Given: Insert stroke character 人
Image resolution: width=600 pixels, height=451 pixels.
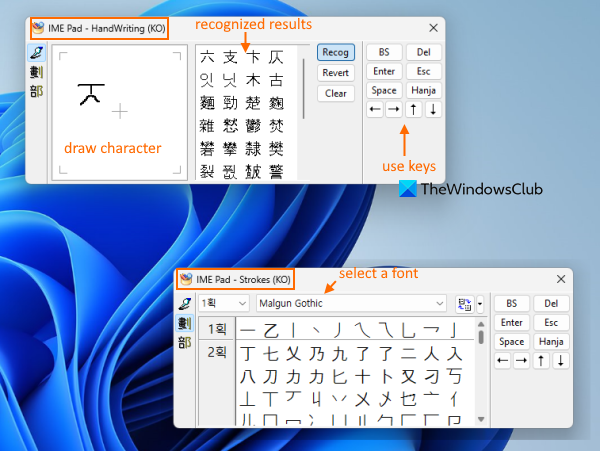Looking at the screenshot, I should click(432, 354).
